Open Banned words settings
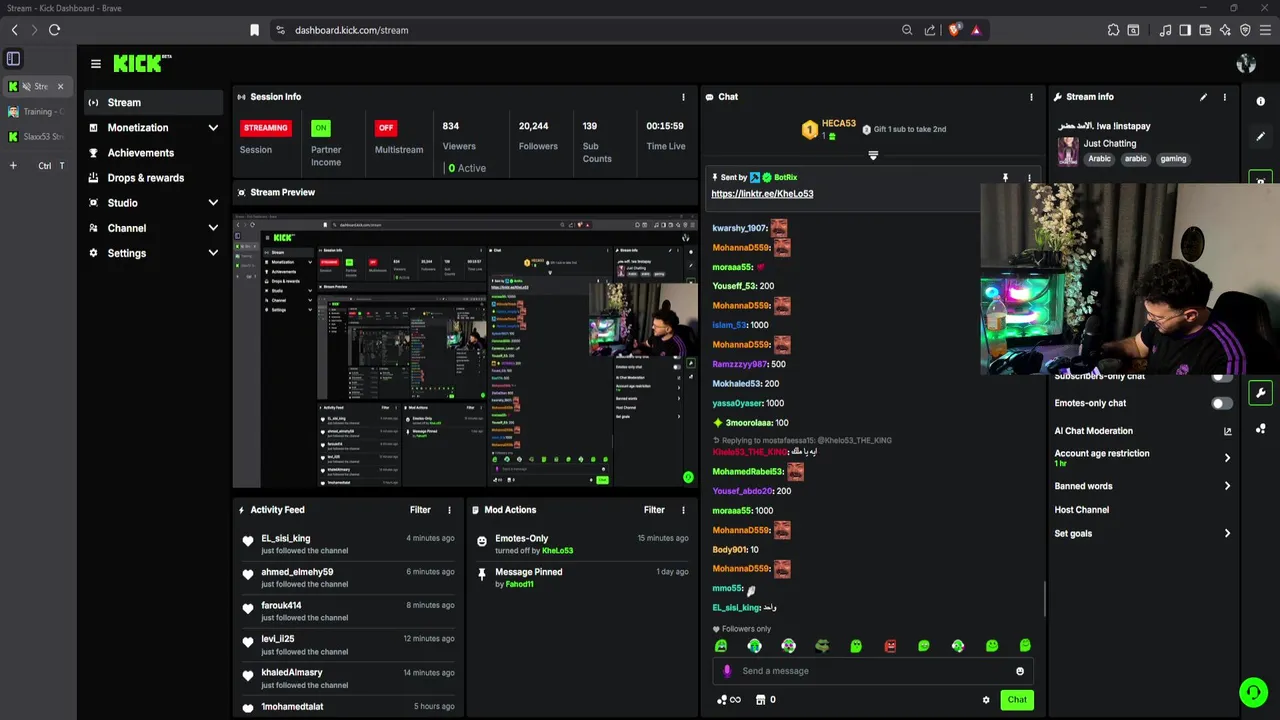 click(x=1143, y=486)
